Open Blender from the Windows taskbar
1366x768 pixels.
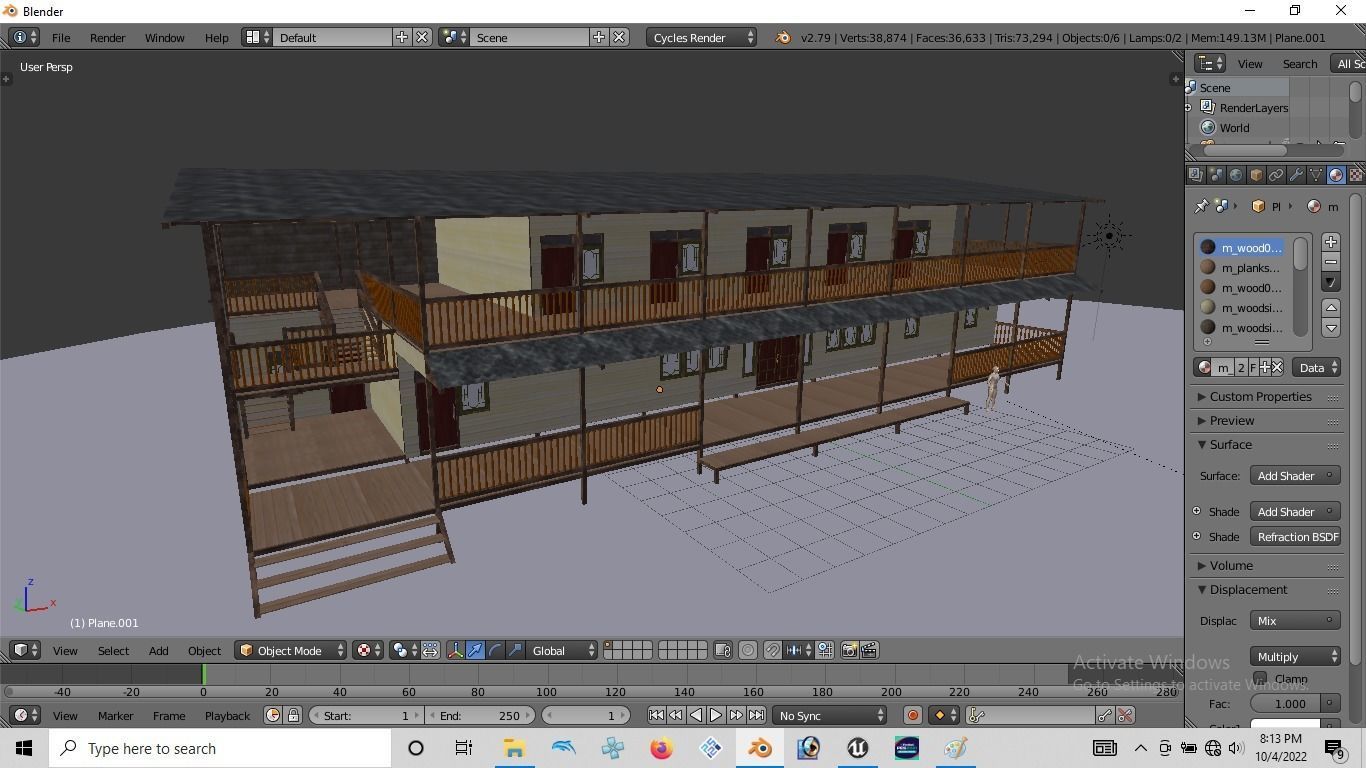coord(760,748)
